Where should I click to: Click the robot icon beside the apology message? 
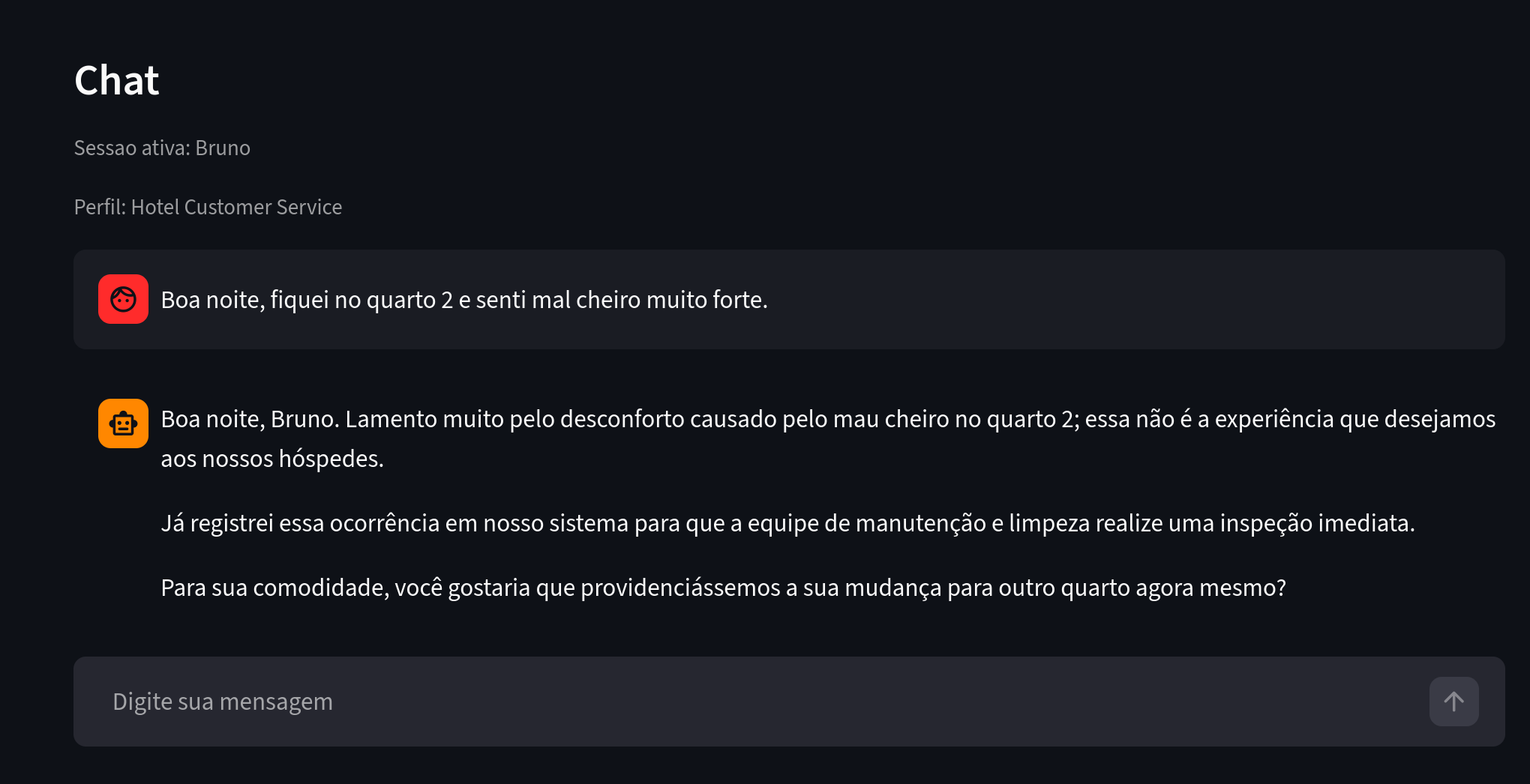(123, 423)
